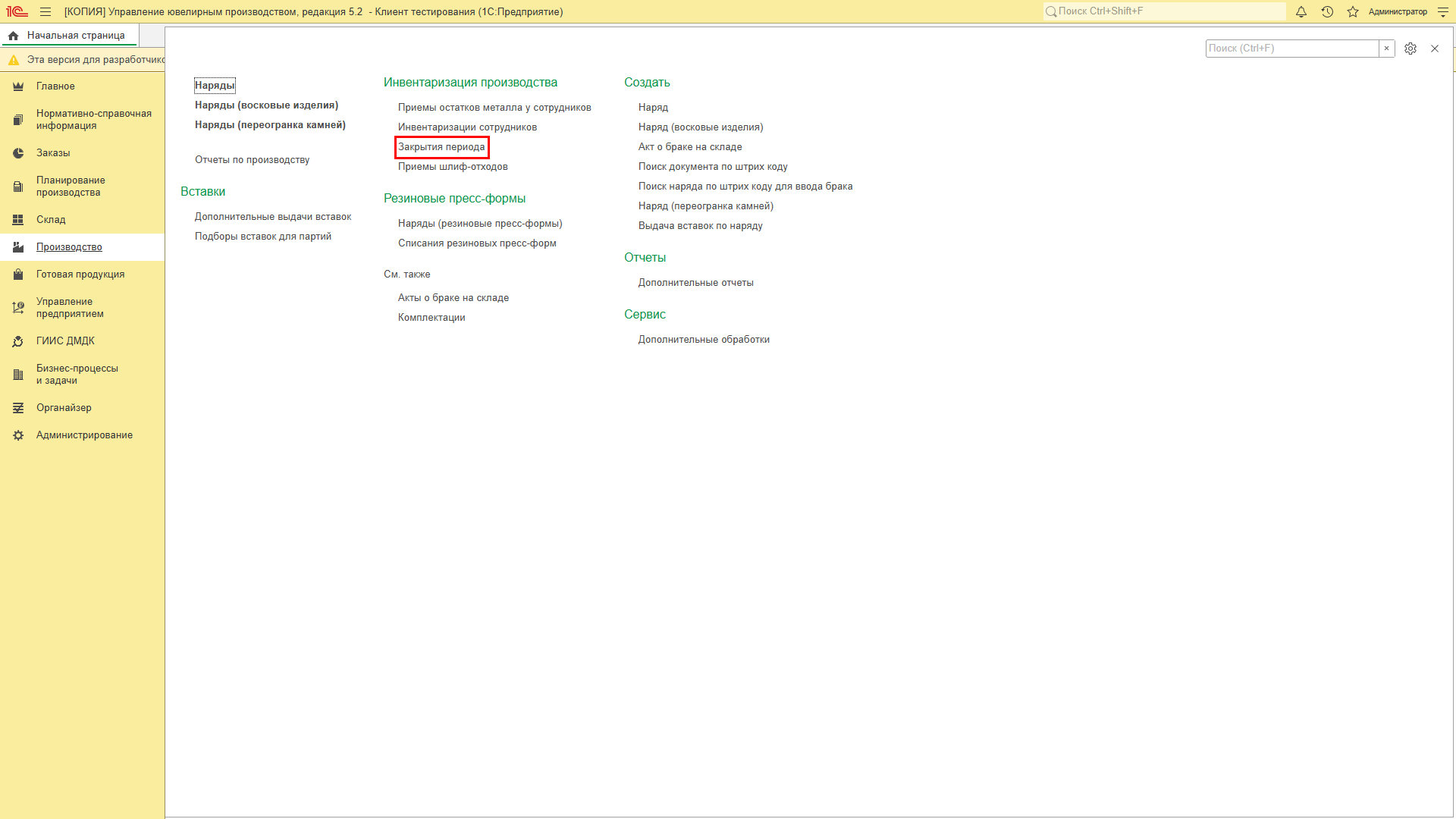Open Дополнительные отчеты
1456x819 pixels.
pyautogui.click(x=696, y=283)
